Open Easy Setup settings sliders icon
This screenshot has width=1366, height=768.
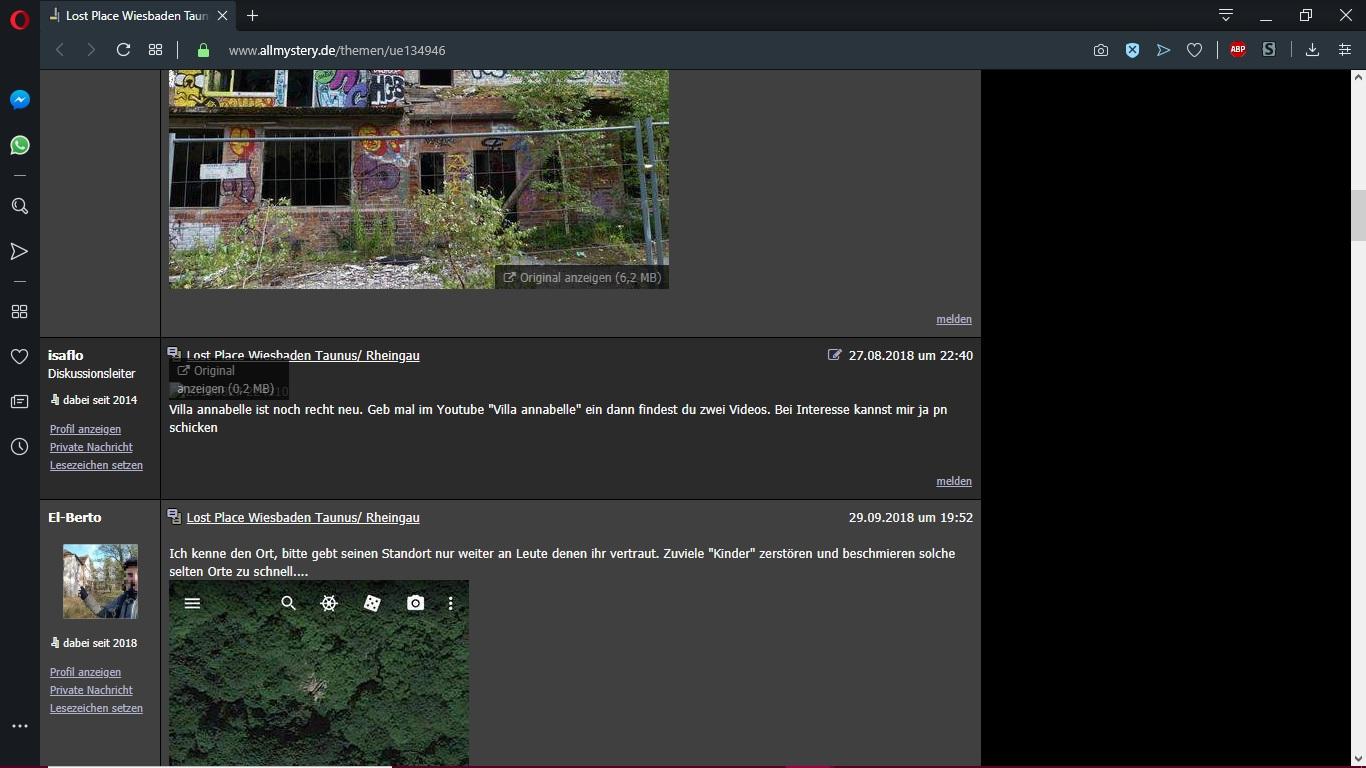click(1345, 50)
